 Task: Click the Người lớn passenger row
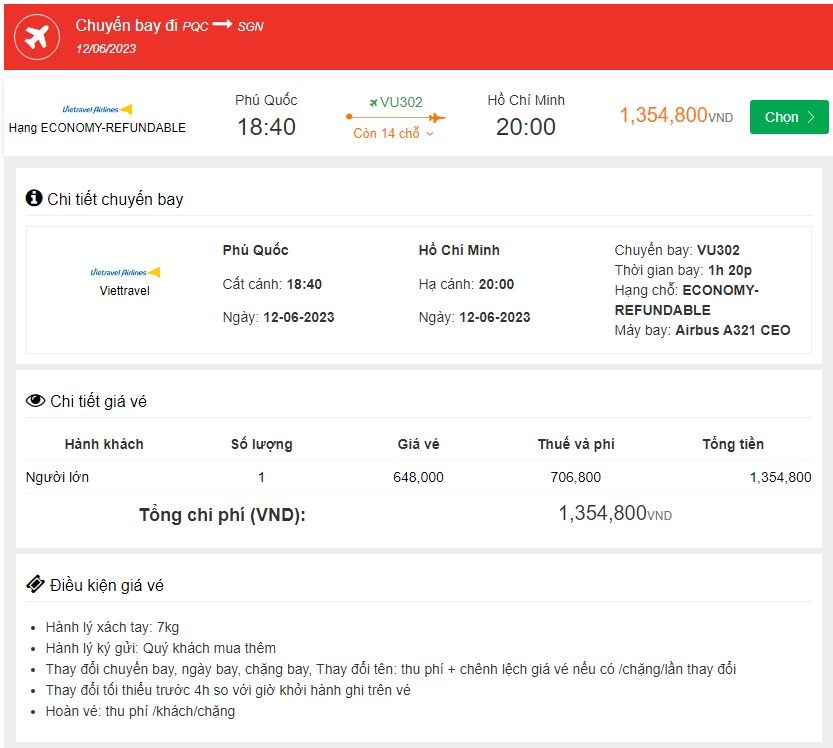coord(57,477)
